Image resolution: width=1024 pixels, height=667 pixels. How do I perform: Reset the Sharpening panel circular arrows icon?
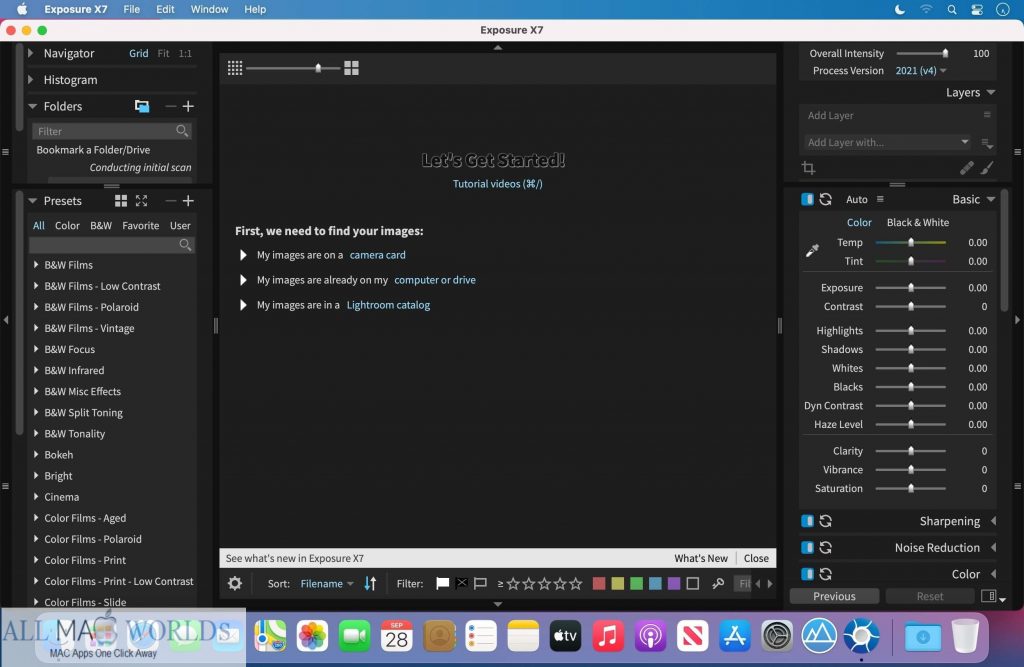coord(825,521)
